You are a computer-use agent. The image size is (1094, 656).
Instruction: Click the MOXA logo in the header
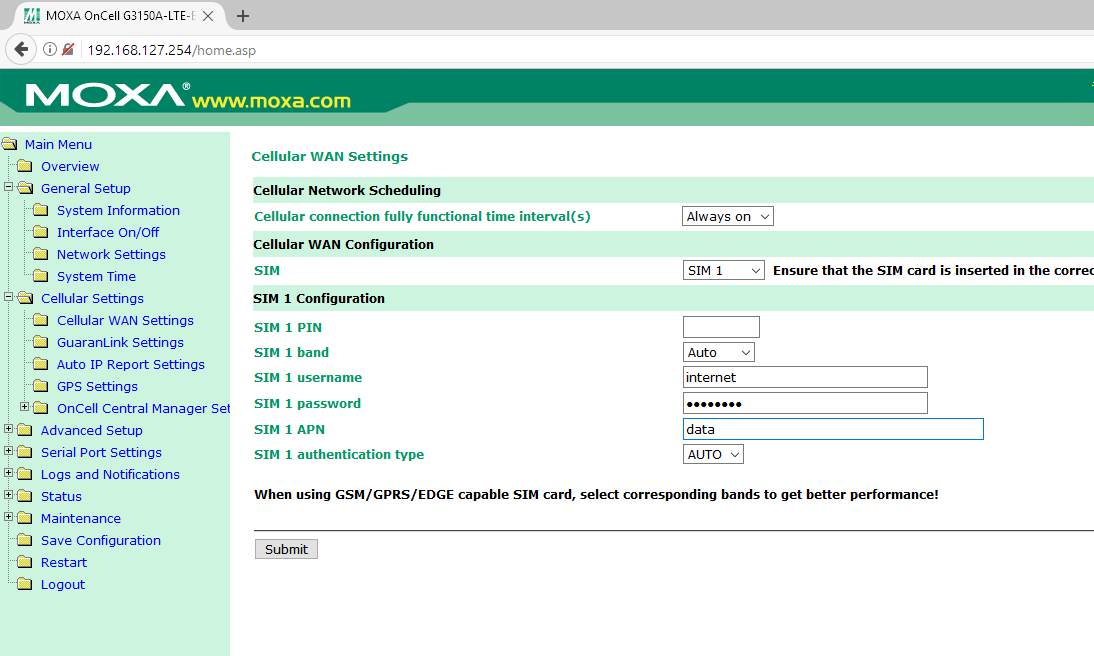pos(108,95)
